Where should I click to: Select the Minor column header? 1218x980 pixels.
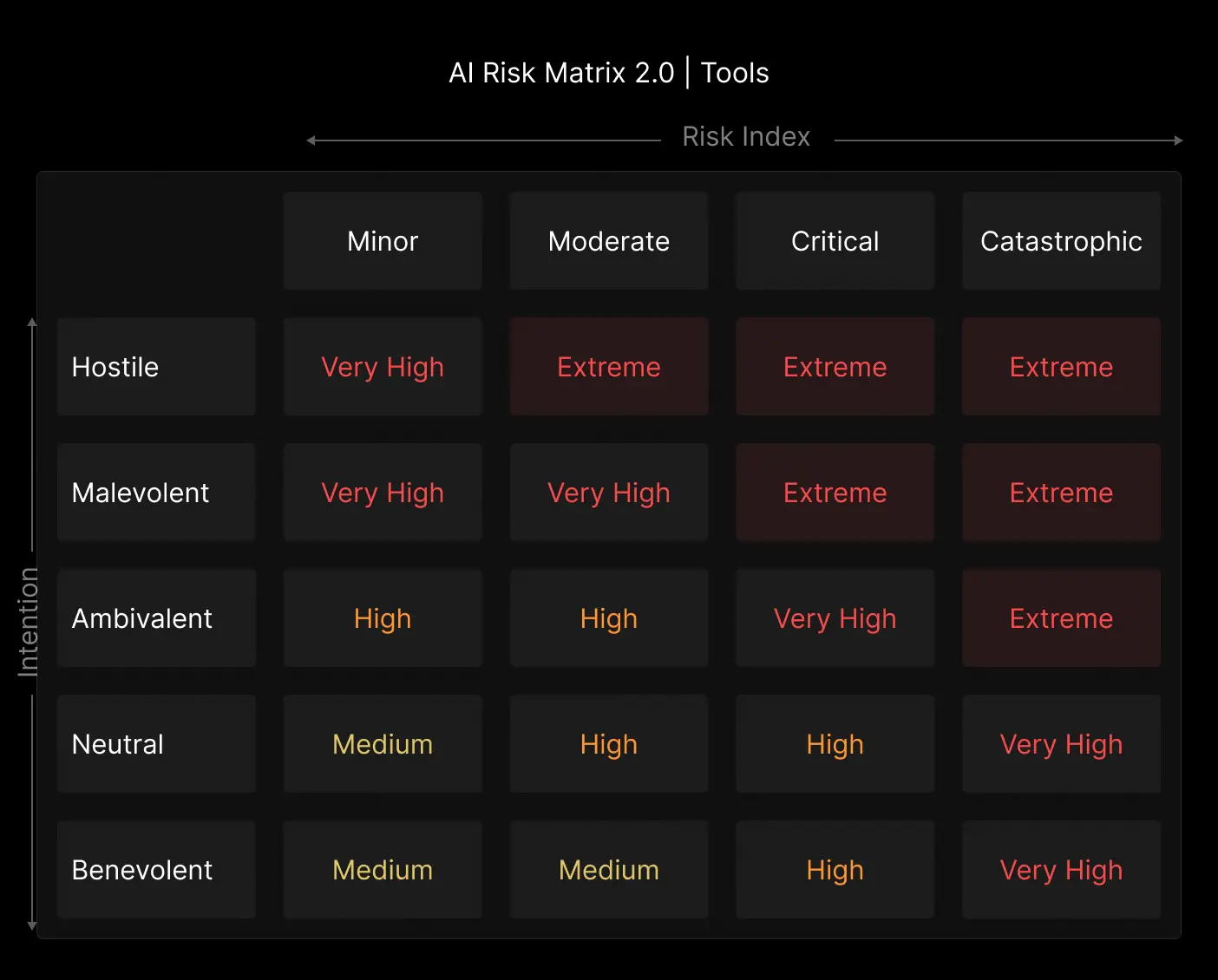coord(383,241)
